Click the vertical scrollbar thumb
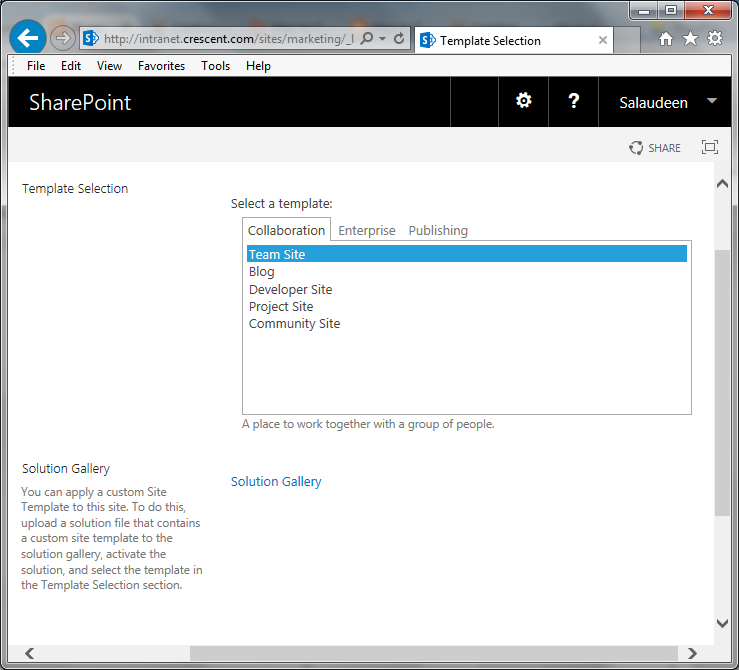 point(722,383)
